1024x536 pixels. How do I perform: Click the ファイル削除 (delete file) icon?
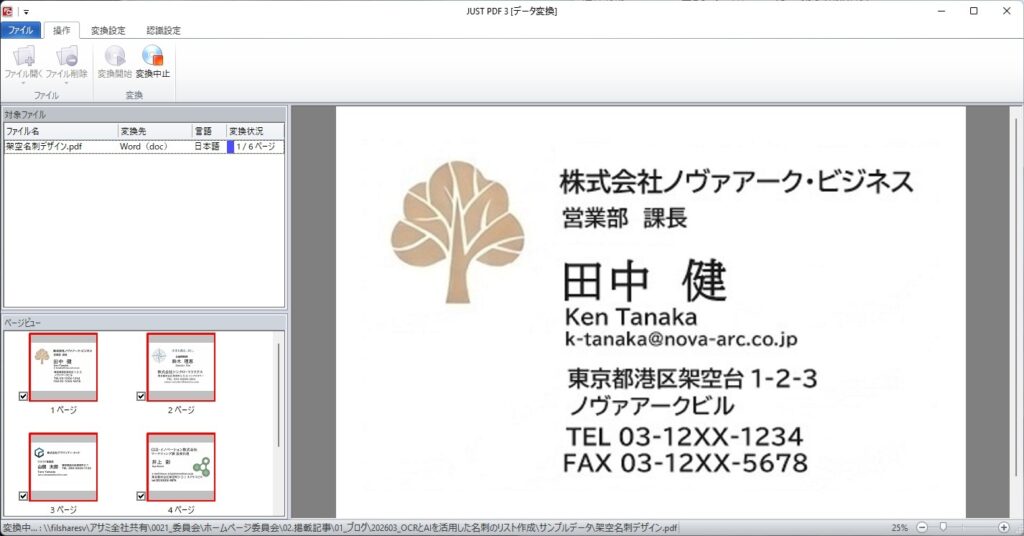[67, 56]
